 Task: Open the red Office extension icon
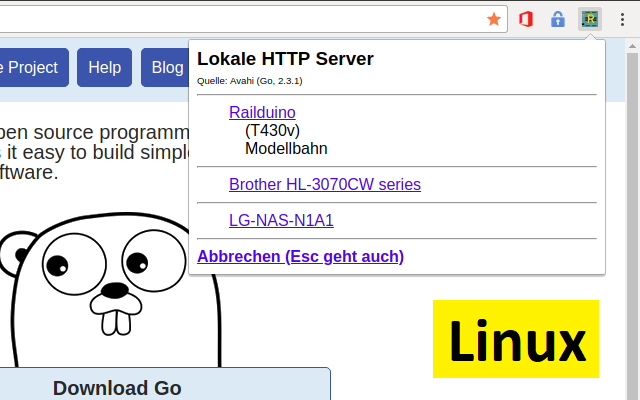click(x=526, y=19)
